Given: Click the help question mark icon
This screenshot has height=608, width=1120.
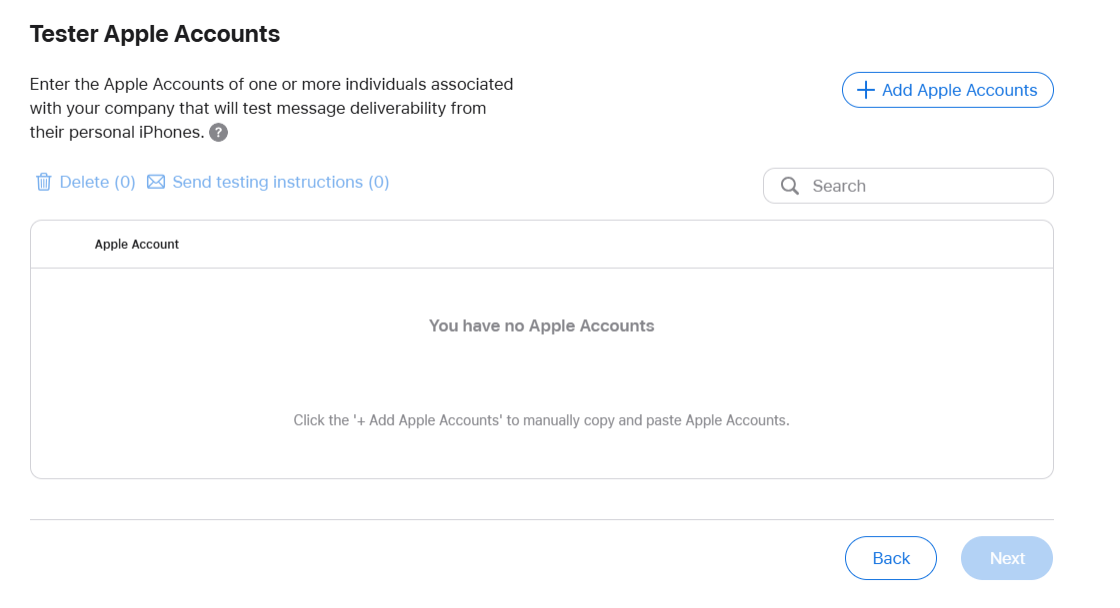Looking at the screenshot, I should point(219,133).
